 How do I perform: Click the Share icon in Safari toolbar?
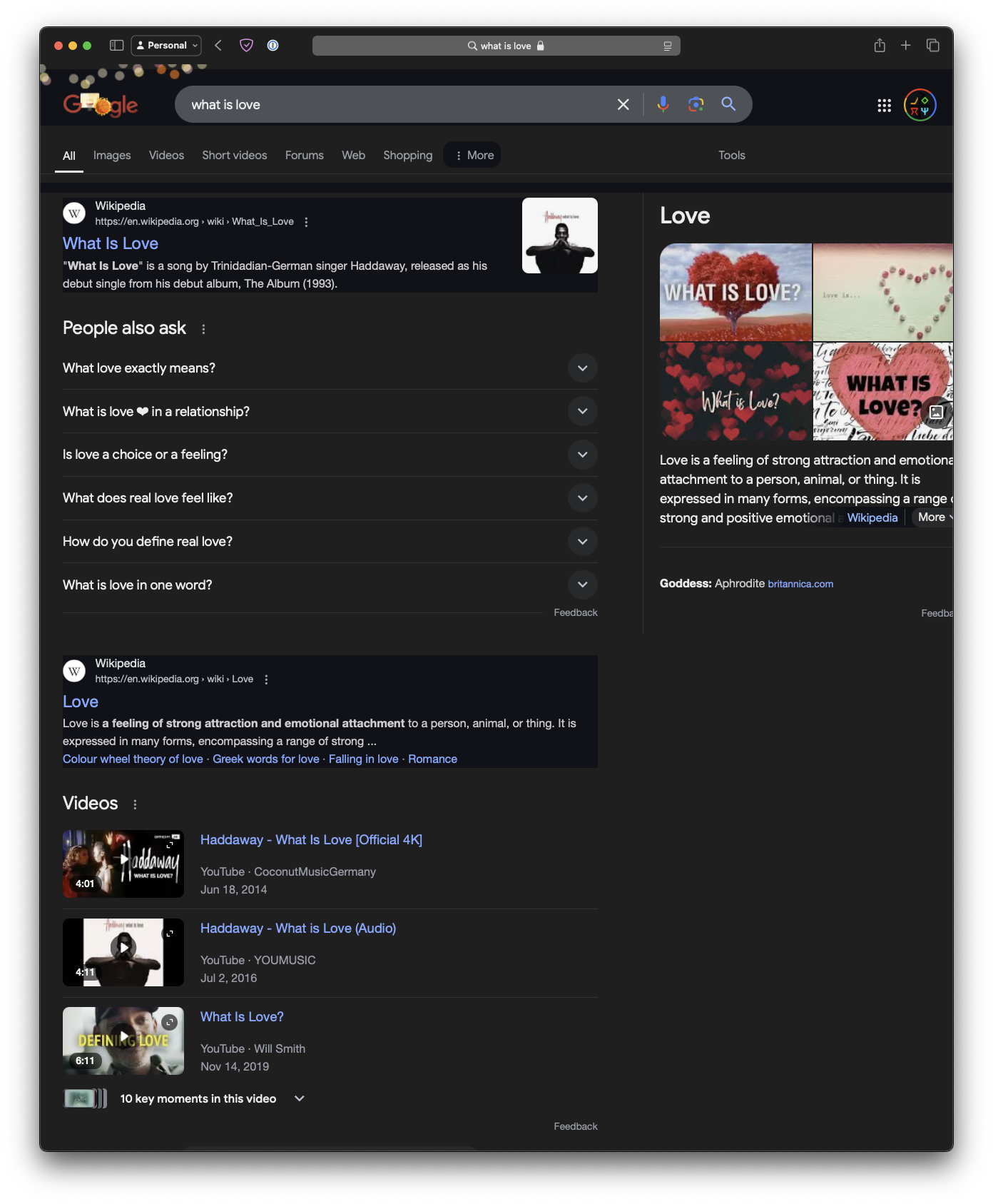(880, 46)
